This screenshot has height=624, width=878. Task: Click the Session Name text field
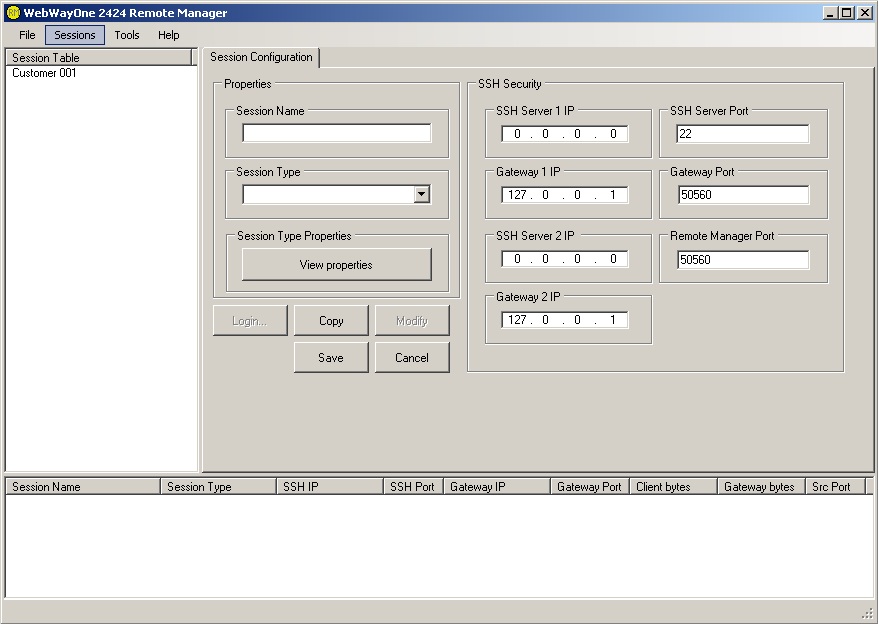336,134
